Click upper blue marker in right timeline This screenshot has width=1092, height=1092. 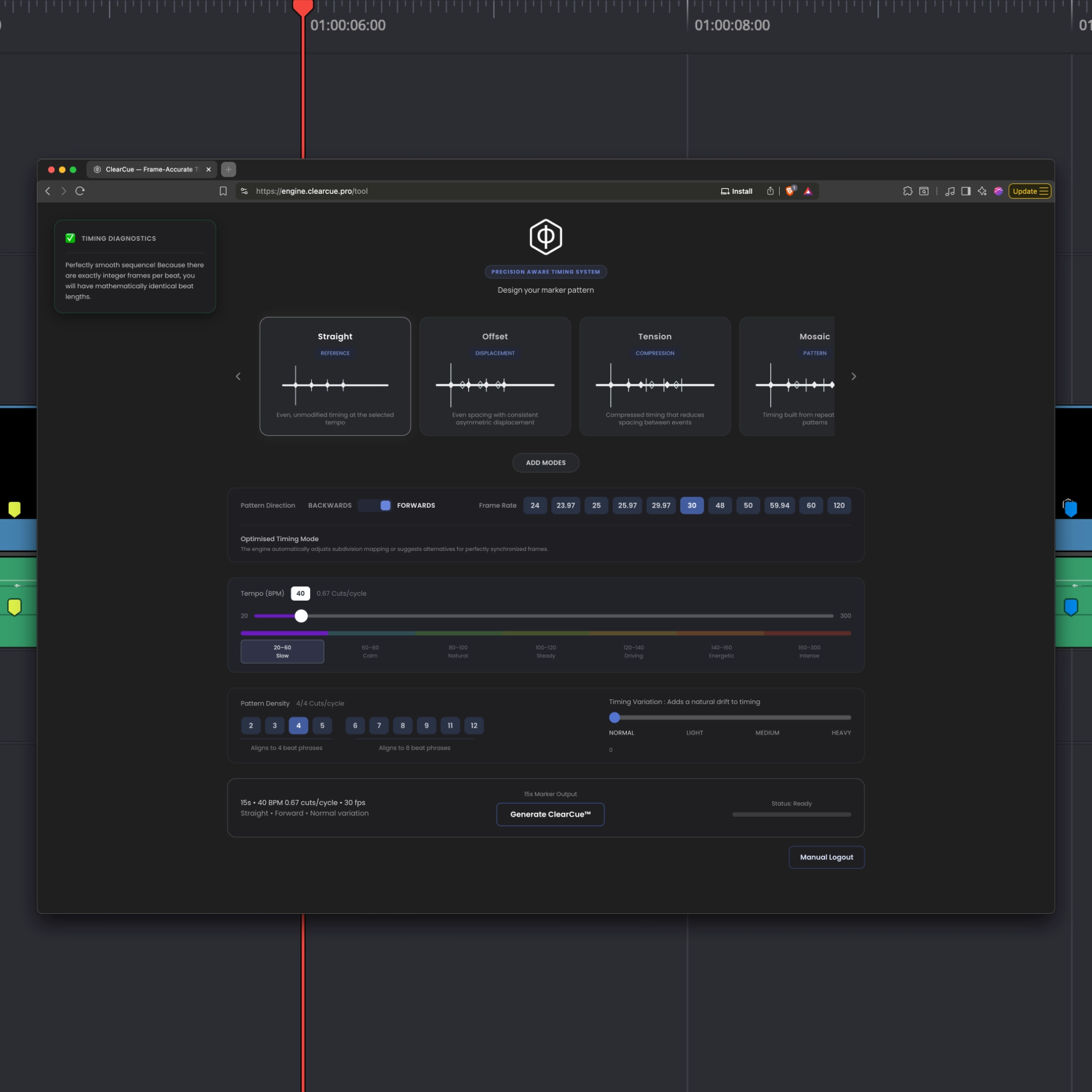click(1071, 509)
